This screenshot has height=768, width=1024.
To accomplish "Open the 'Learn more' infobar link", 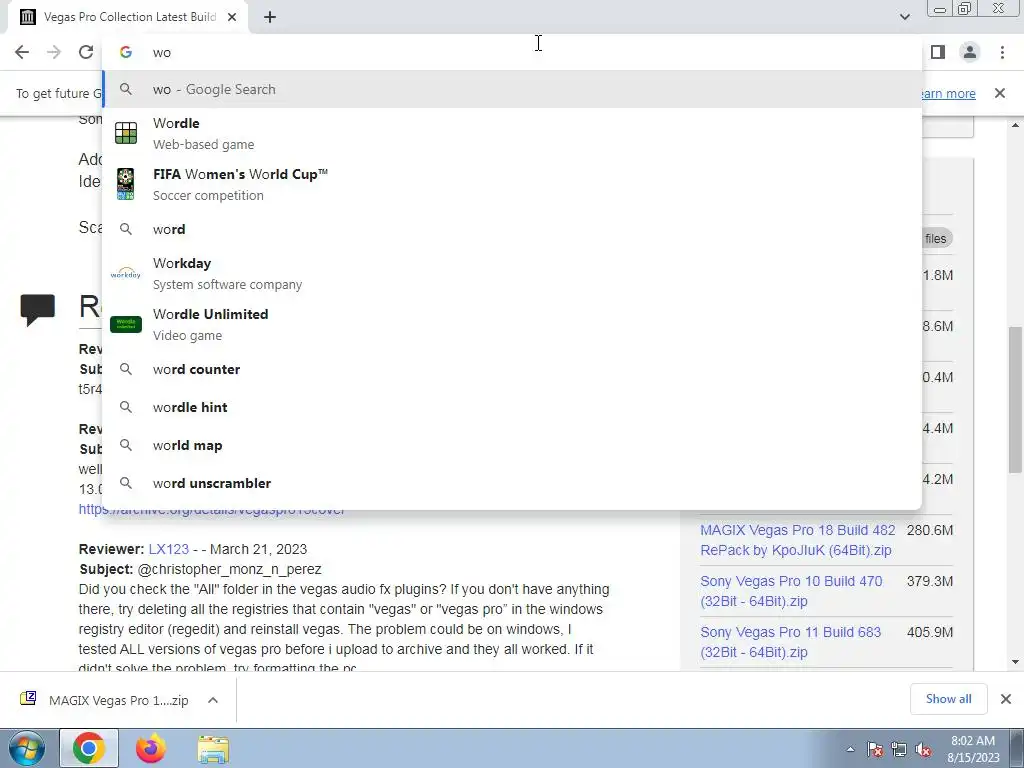I will 949,93.
